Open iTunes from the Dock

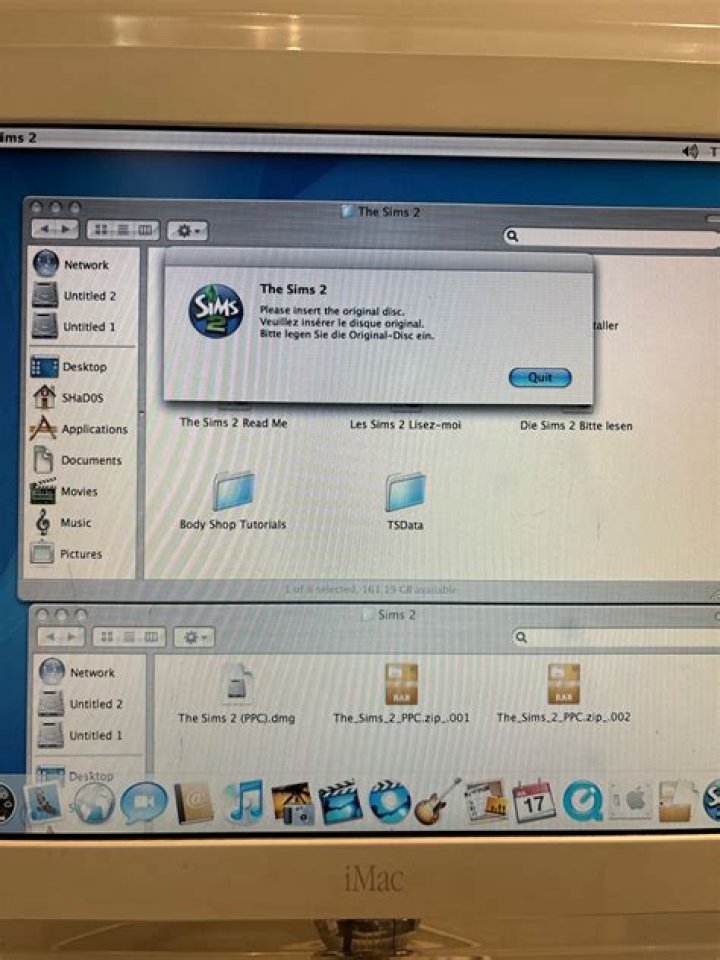[x=243, y=802]
